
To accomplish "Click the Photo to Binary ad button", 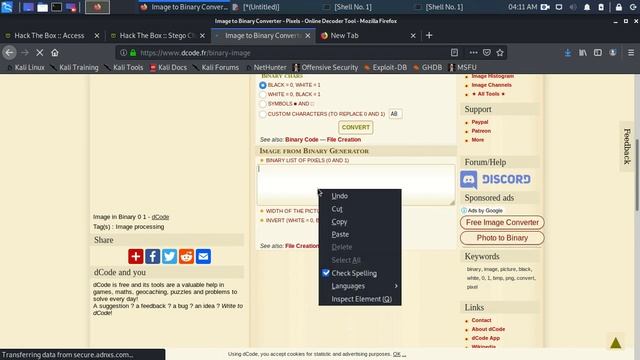I will pos(502,238).
